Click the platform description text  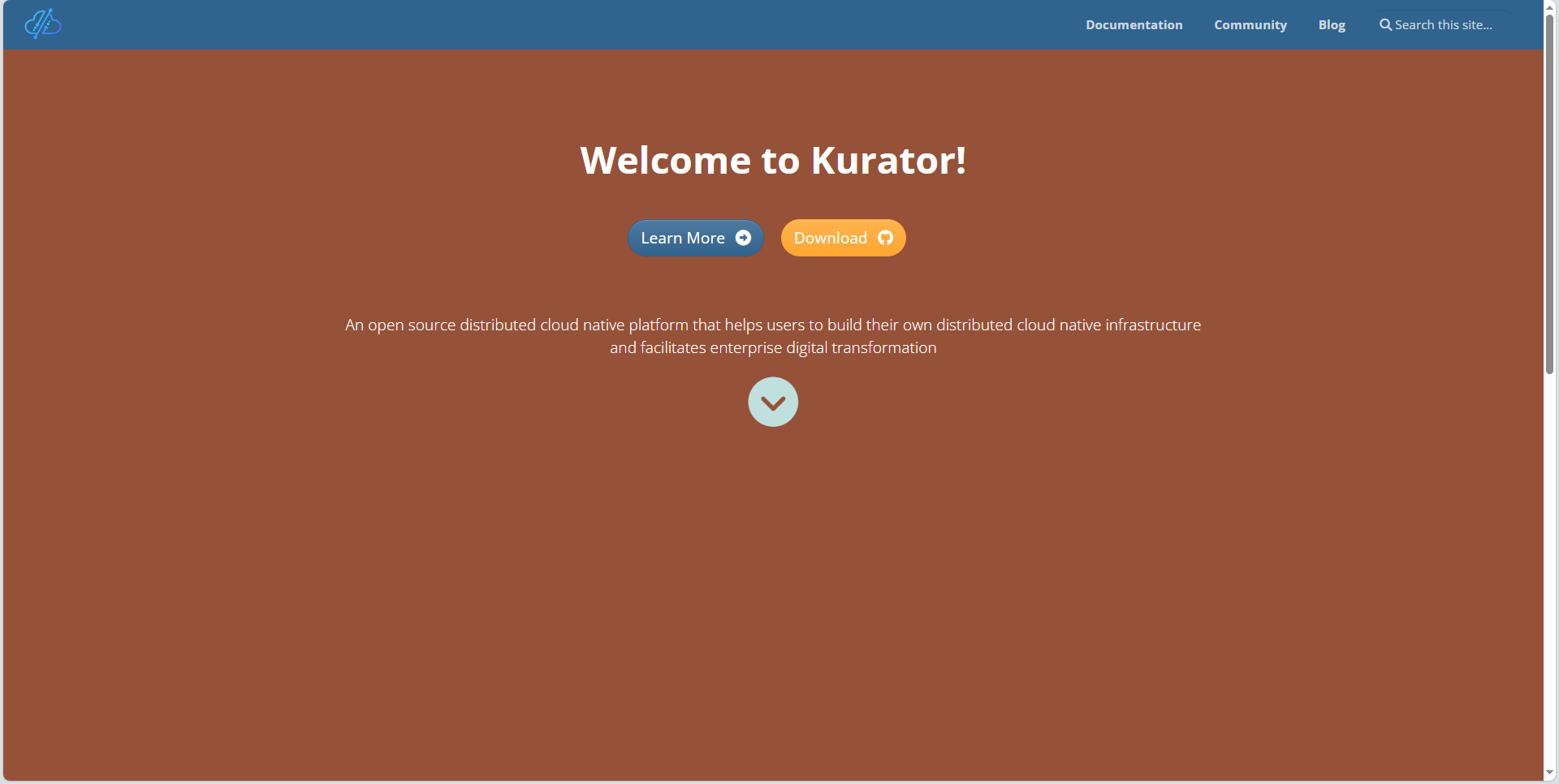coord(772,335)
